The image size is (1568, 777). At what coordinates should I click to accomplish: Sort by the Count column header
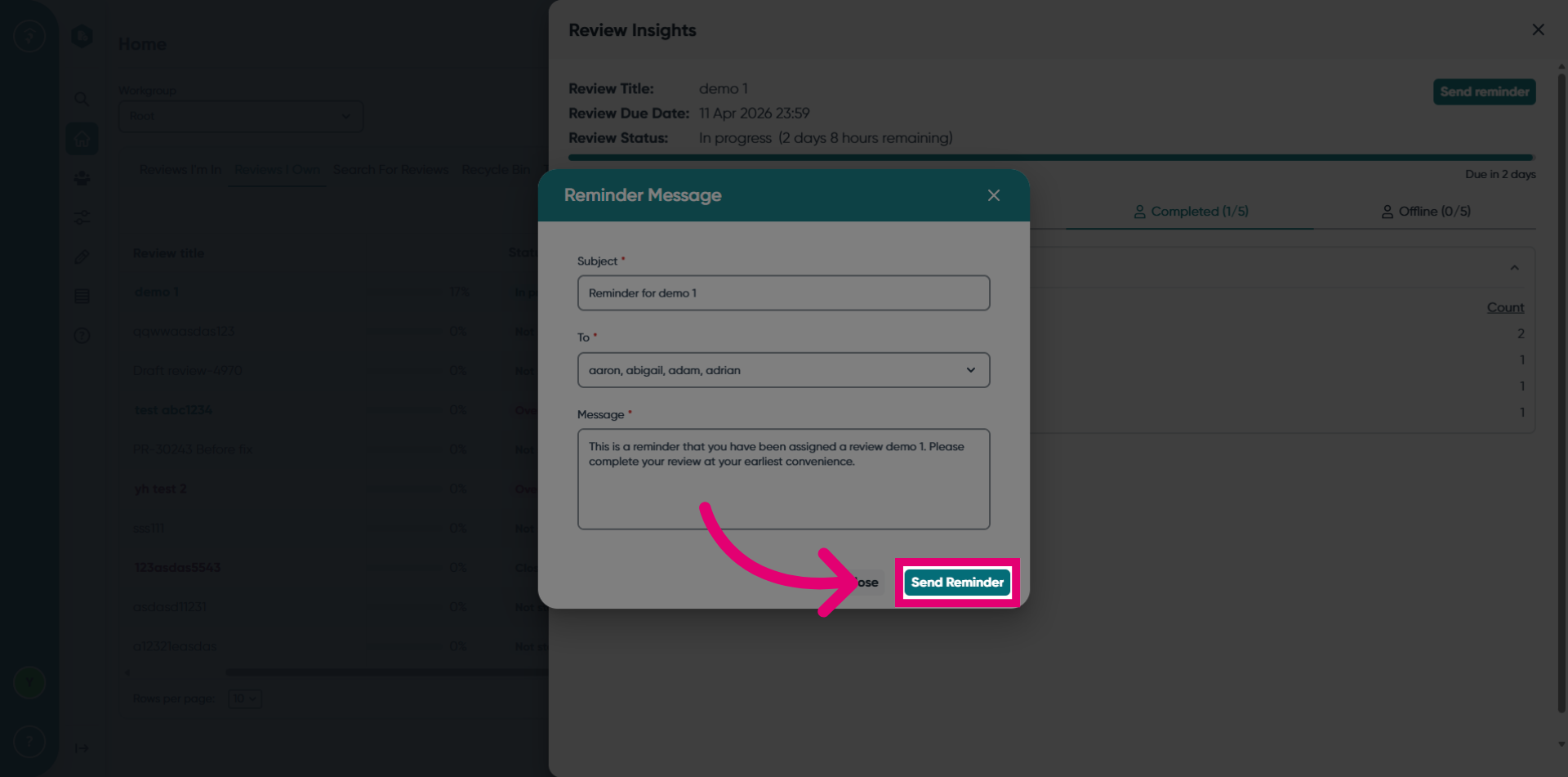[1505, 307]
